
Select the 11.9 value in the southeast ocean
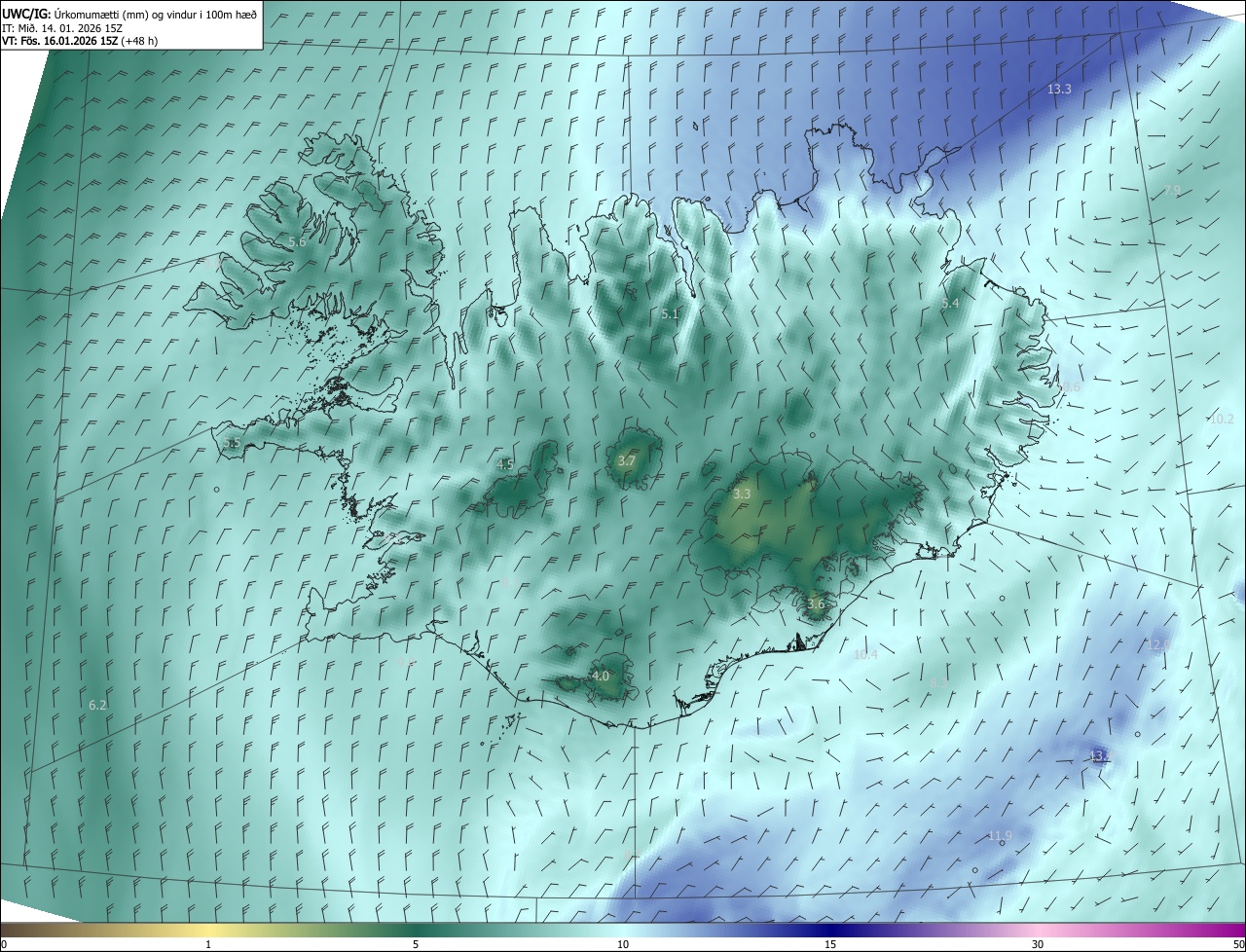pyautogui.click(x=1000, y=836)
